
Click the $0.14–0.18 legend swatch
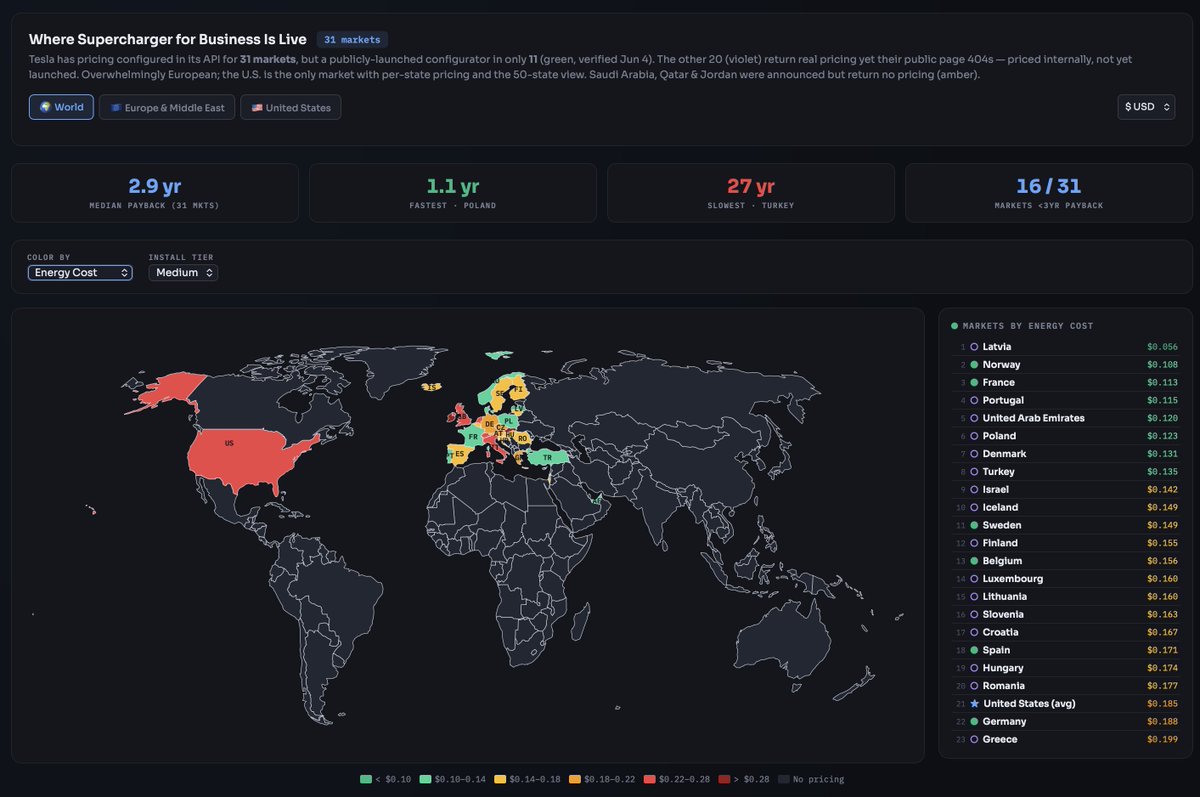(x=500, y=779)
